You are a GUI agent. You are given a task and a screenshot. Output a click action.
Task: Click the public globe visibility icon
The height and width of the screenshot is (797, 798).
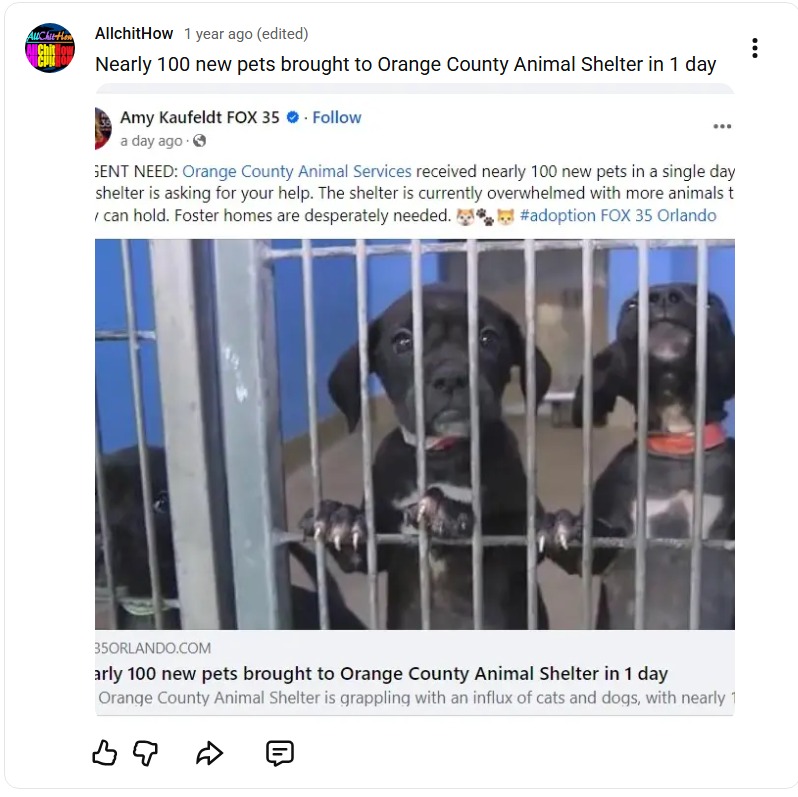(x=200, y=140)
